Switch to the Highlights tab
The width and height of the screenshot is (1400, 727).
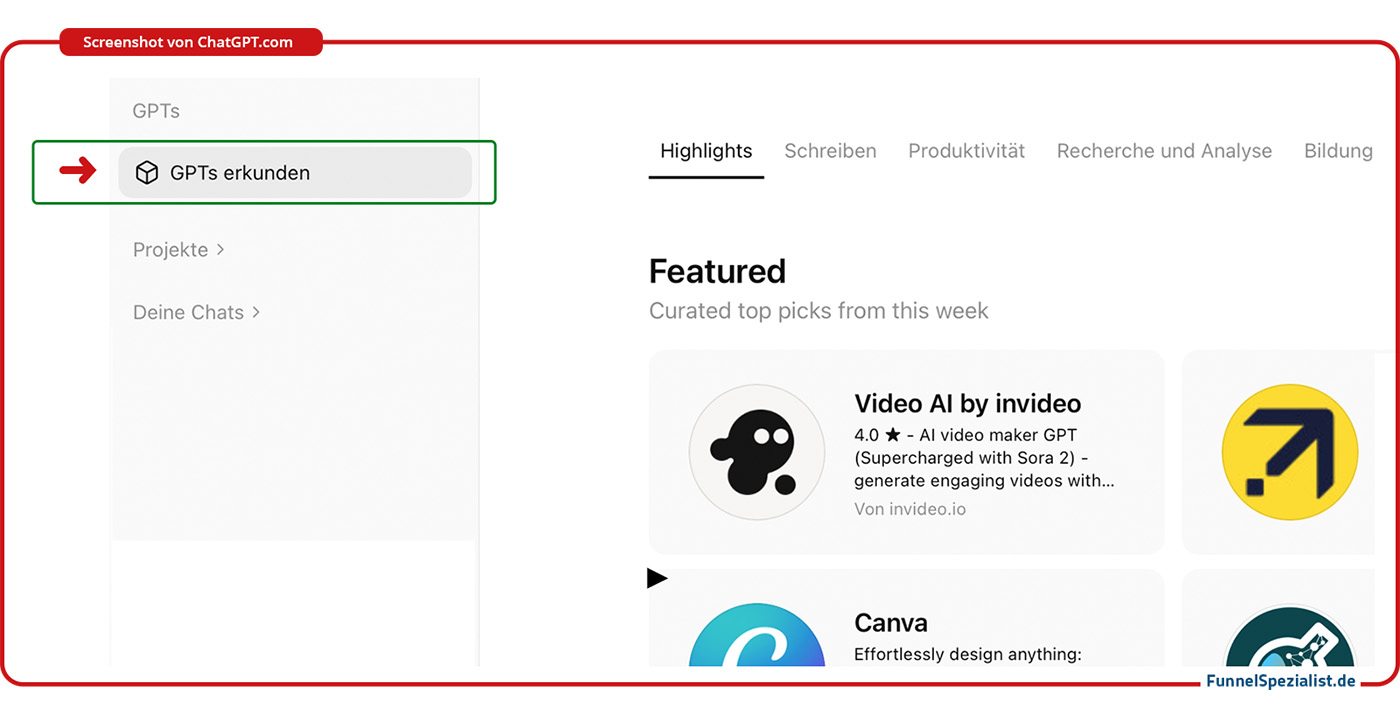pyautogui.click(x=706, y=151)
